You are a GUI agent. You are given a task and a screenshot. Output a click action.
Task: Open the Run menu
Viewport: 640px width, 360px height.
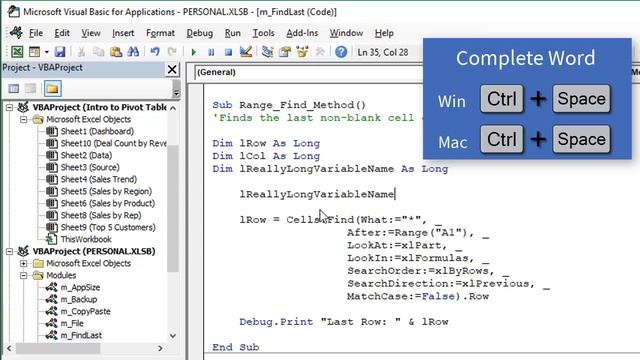[x=233, y=33]
